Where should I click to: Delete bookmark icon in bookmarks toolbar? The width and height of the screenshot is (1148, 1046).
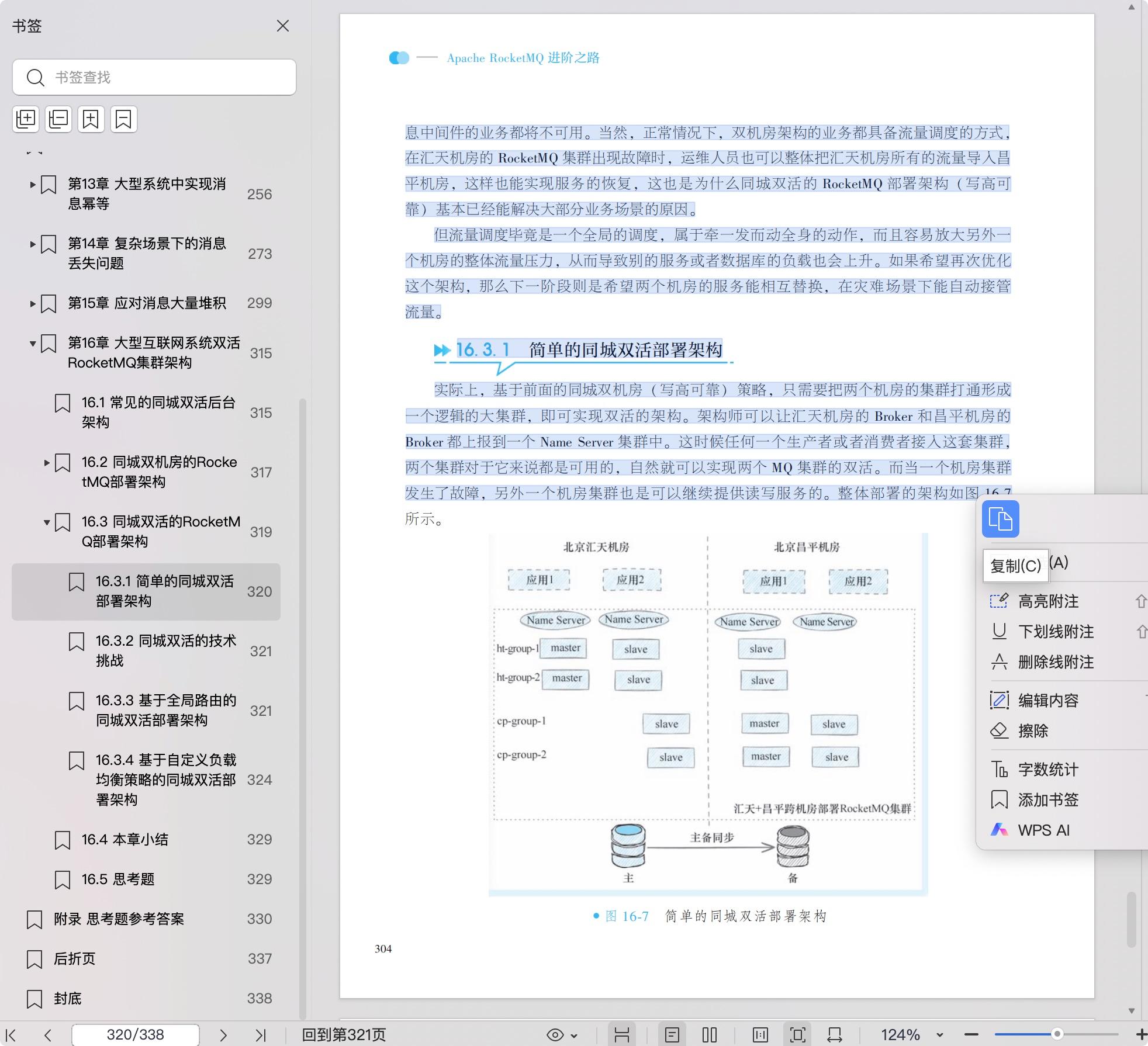click(124, 119)
